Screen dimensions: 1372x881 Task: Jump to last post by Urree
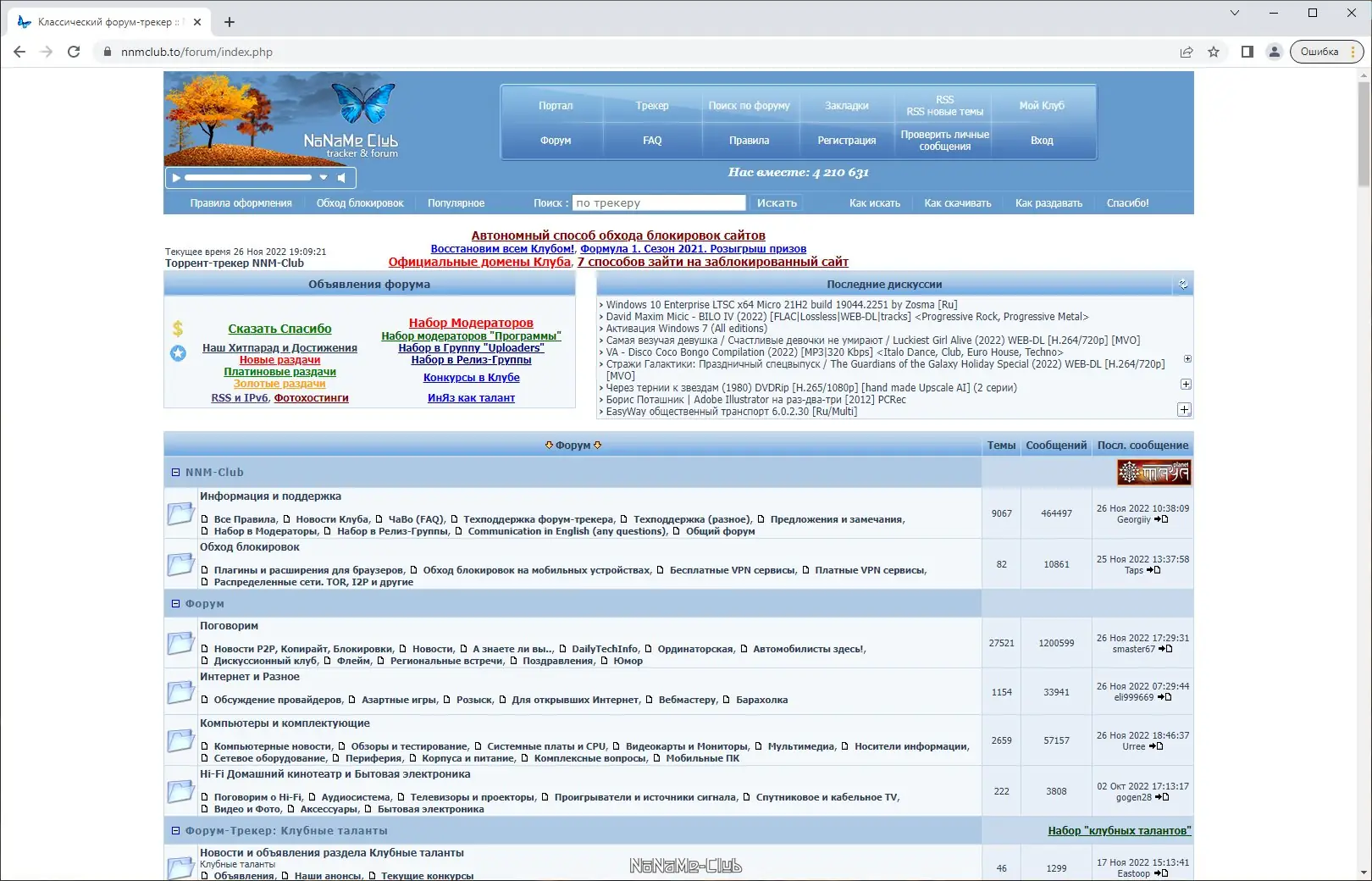[x=1156, y=746]
